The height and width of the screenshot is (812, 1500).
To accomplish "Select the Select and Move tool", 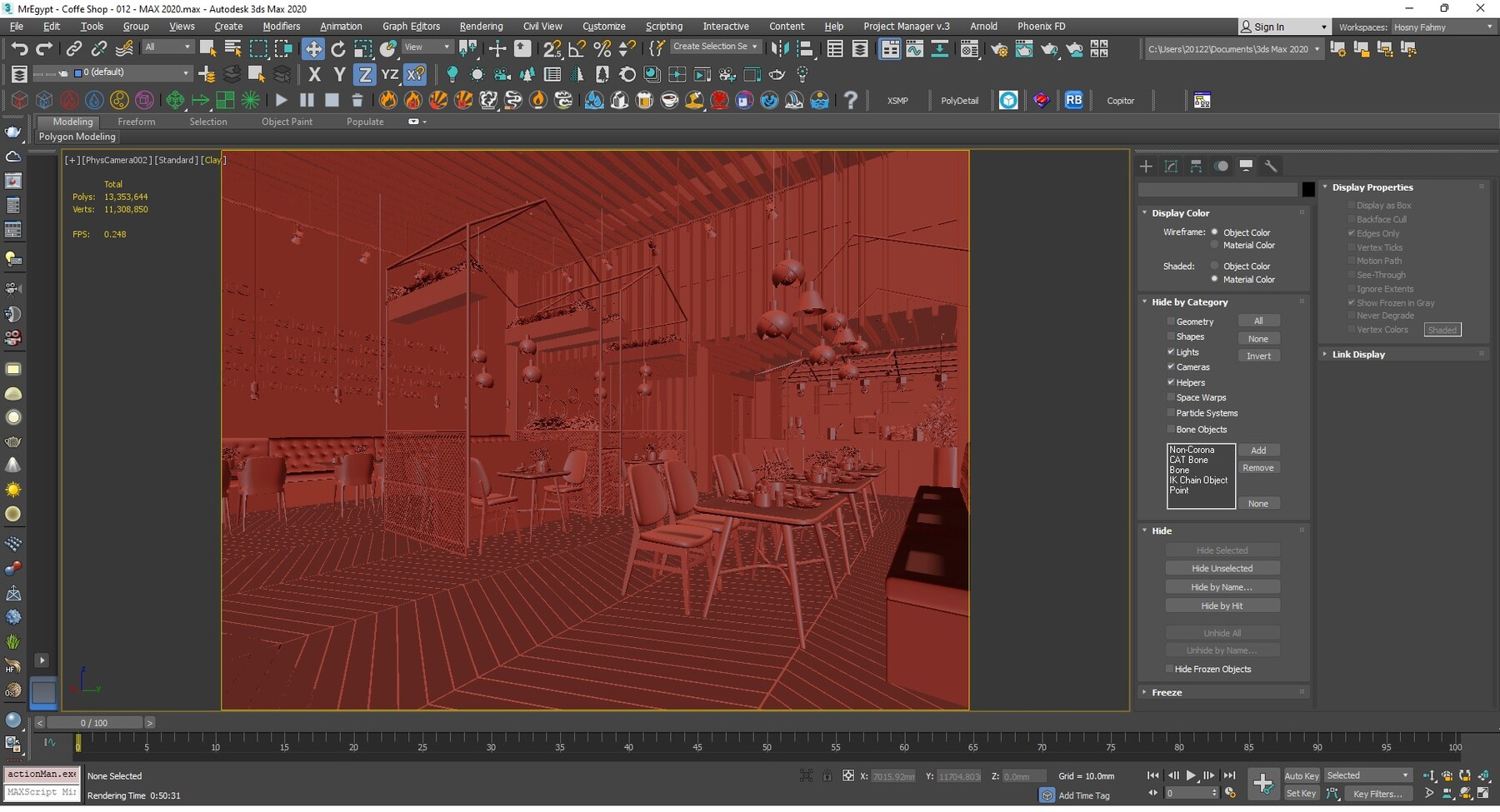I will (313, 47).
